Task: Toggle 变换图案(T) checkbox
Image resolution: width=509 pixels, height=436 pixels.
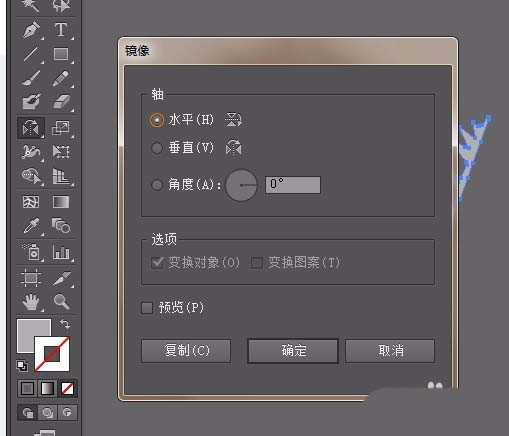Action: click(x=257, y=263)
